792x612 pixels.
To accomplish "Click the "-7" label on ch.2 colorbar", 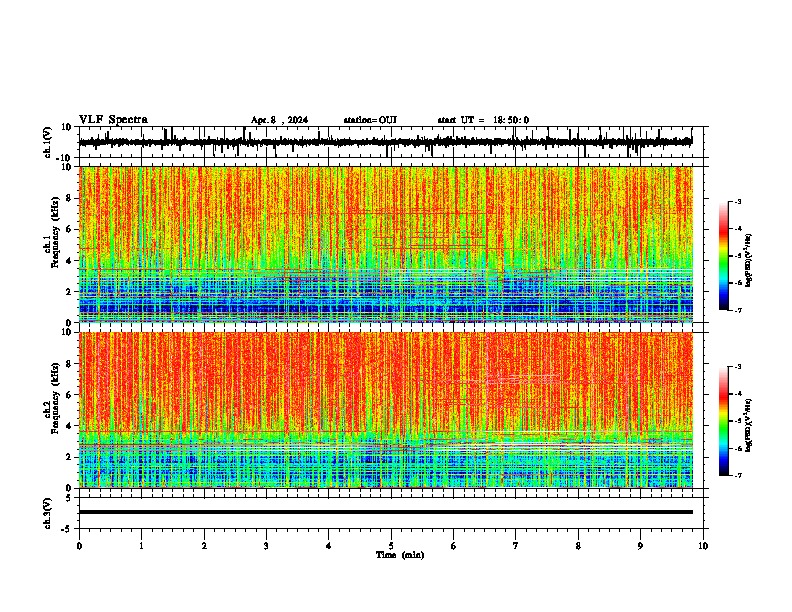I will [x=738, y=476].
